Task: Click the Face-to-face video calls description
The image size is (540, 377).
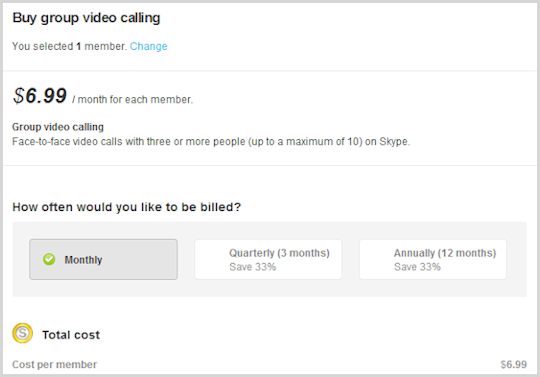Action: tap(211, 142)
